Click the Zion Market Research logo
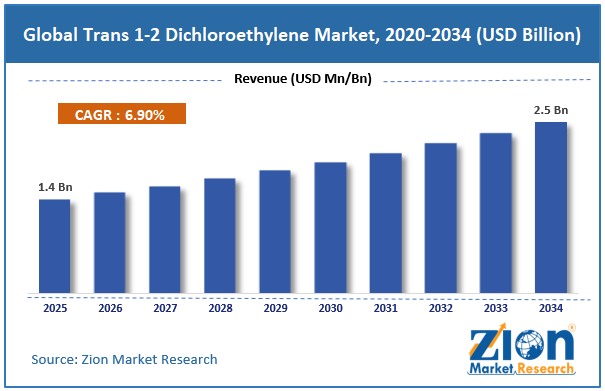Screen dimensions: 605x391 (522, 349)
